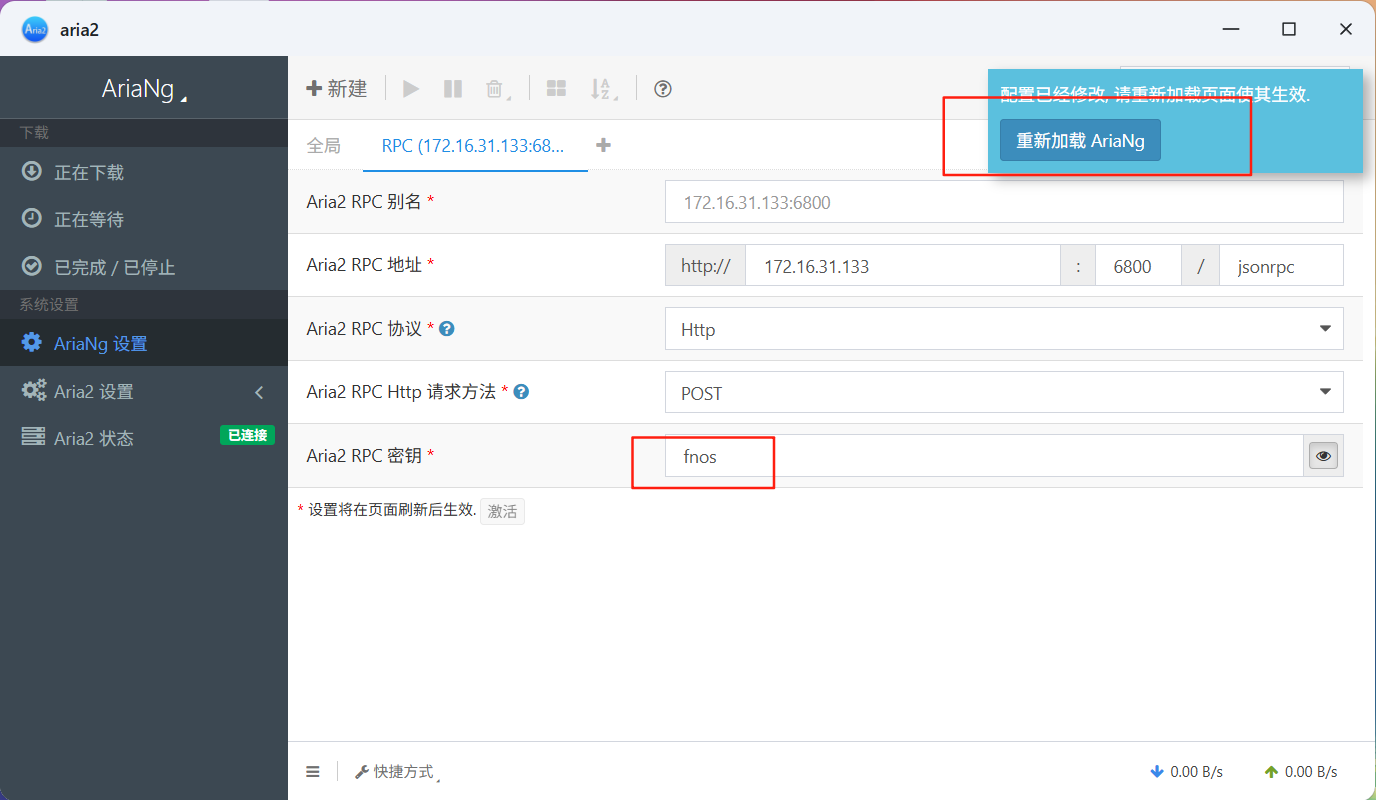Screen dimensions: 1376x800
Task: Open Aria2 状态 in the sidebar
Action: [x=144, y=438]
